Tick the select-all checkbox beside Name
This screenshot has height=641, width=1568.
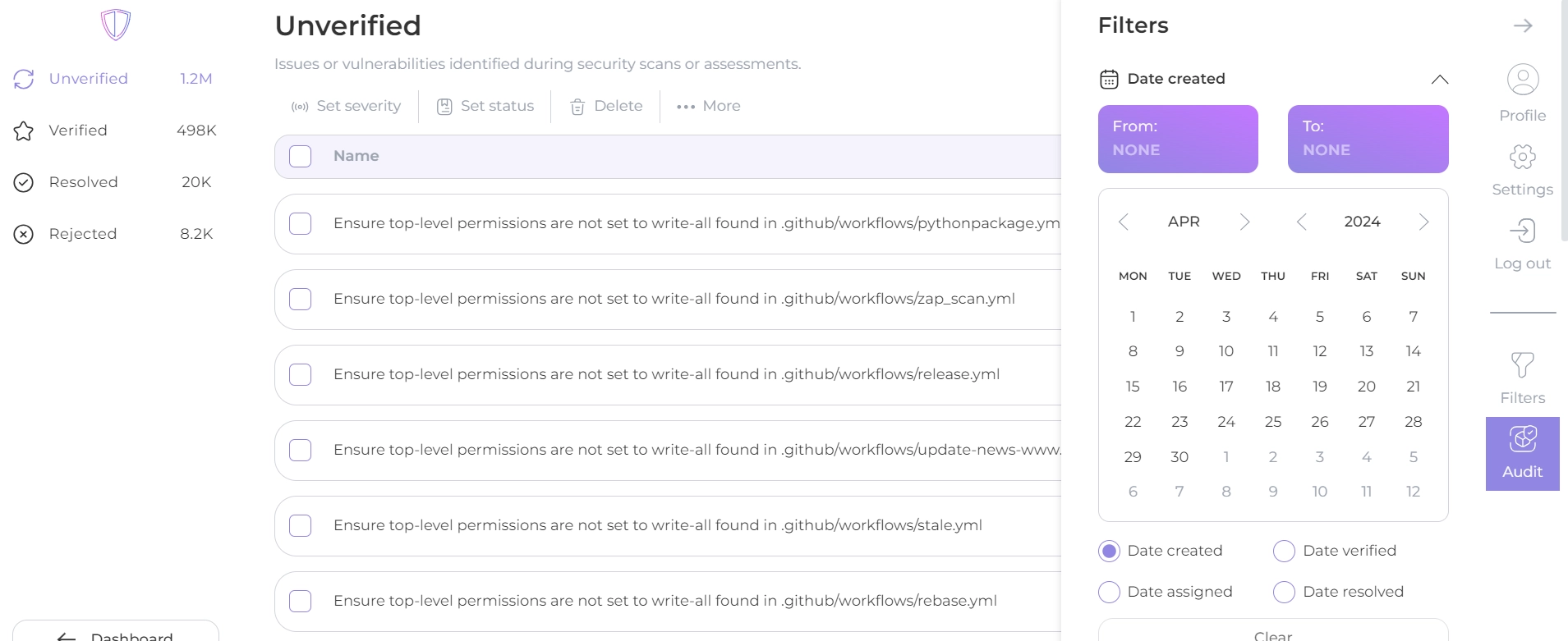coord(301,157)
